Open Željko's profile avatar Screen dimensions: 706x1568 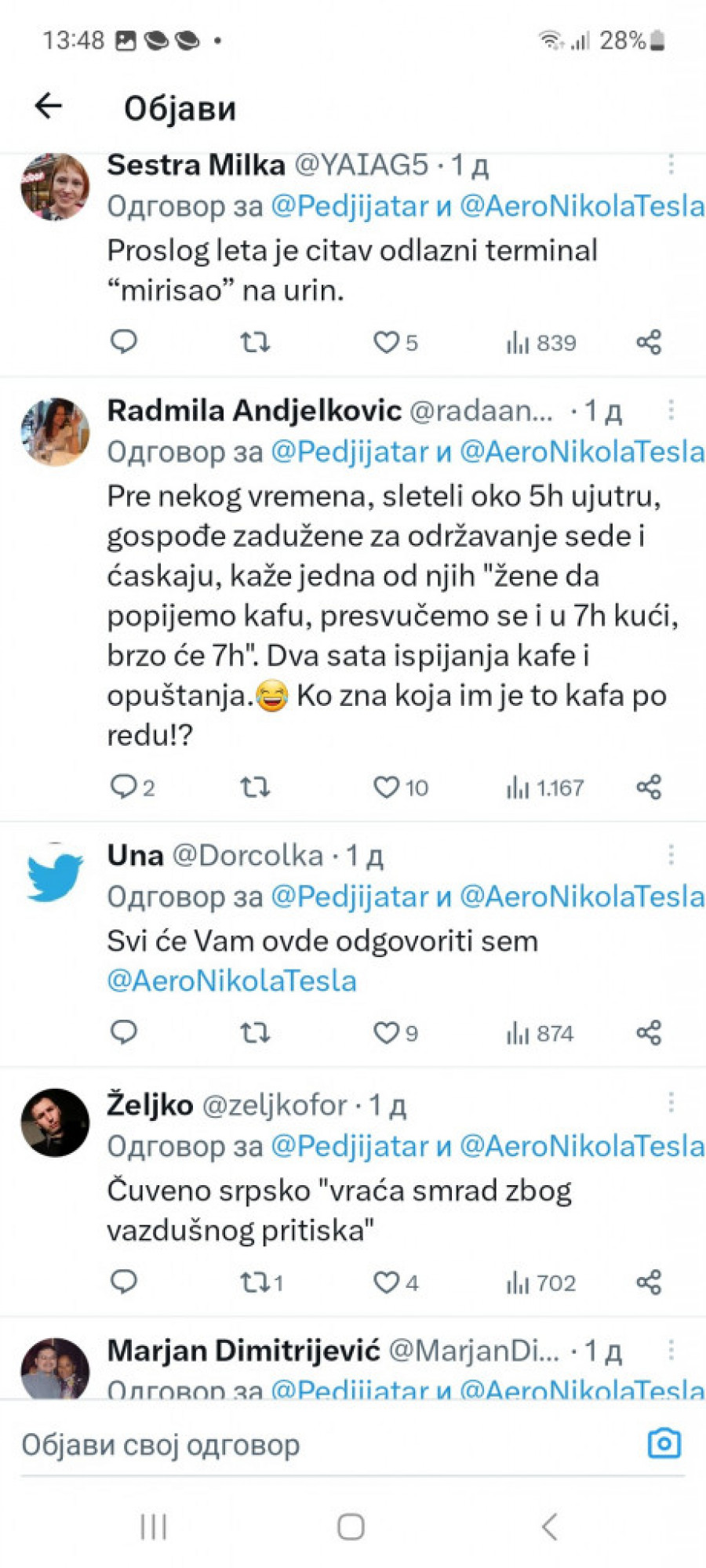(x=55, y=1122)
